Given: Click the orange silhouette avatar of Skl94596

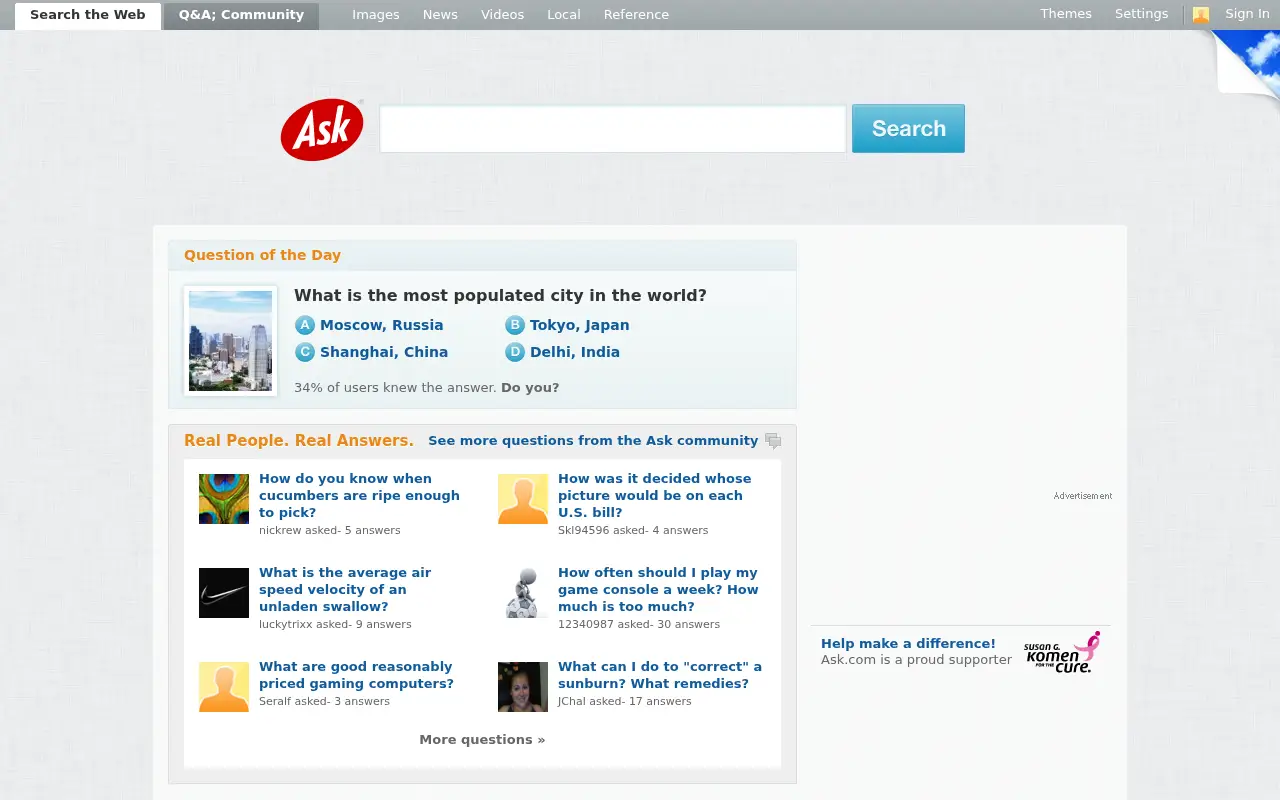Looking at the screenshot, I should pyautogui.click(x=523, y=499).
